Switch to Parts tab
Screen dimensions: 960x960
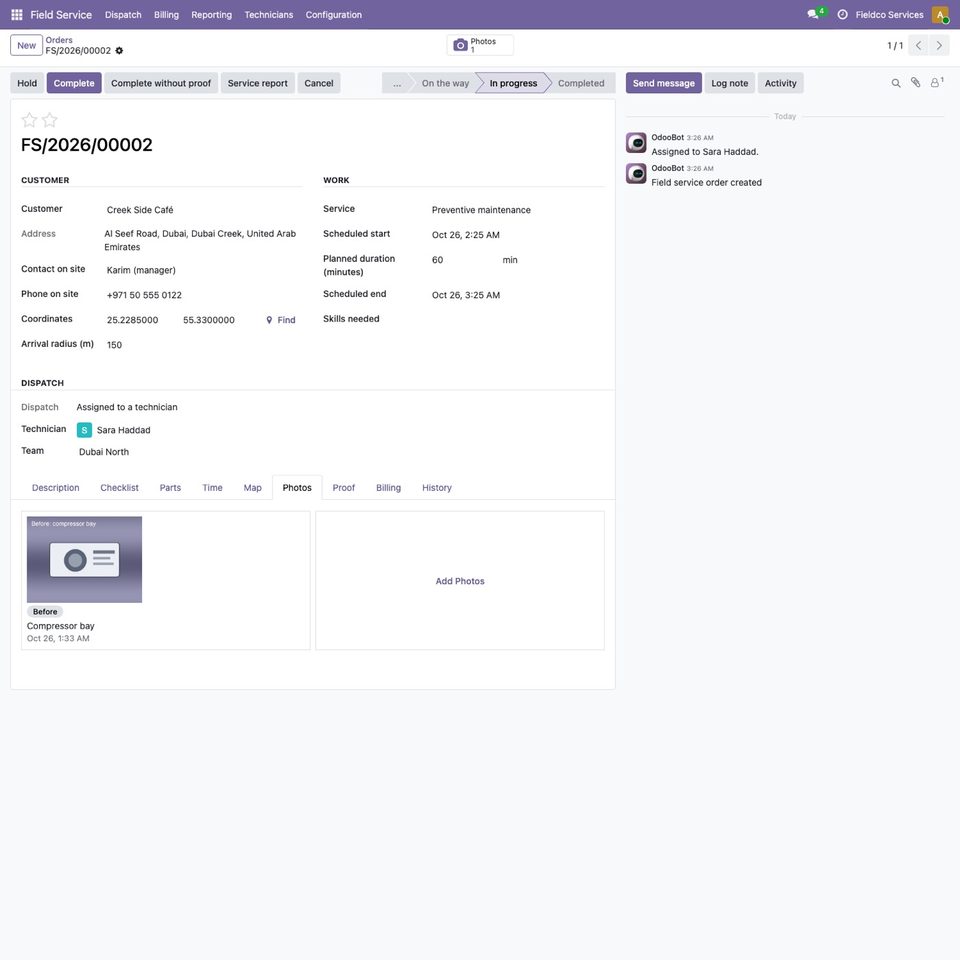170,488
